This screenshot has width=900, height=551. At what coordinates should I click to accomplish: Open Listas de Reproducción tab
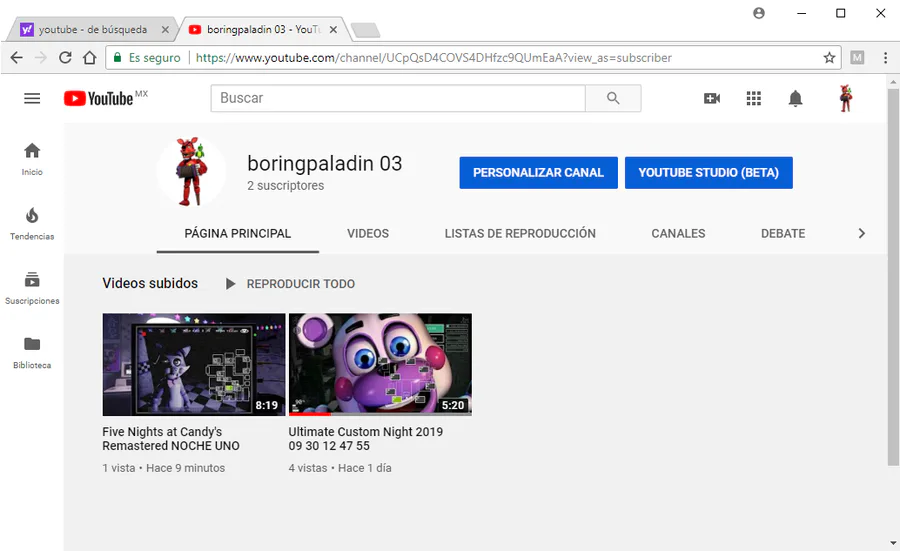coord(520,234)
